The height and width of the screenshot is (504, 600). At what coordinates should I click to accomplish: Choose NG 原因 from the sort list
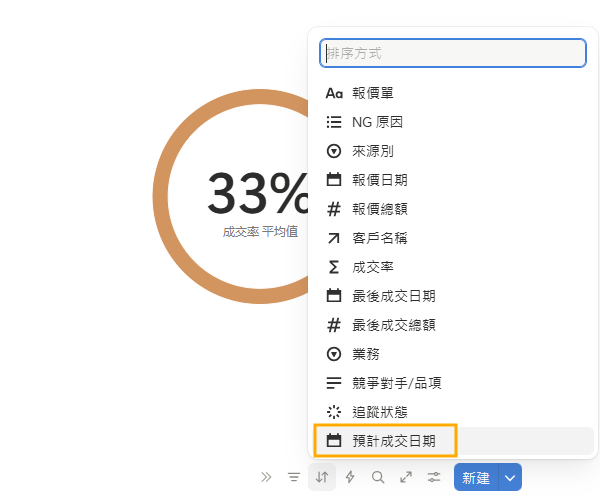pos(377,122)
